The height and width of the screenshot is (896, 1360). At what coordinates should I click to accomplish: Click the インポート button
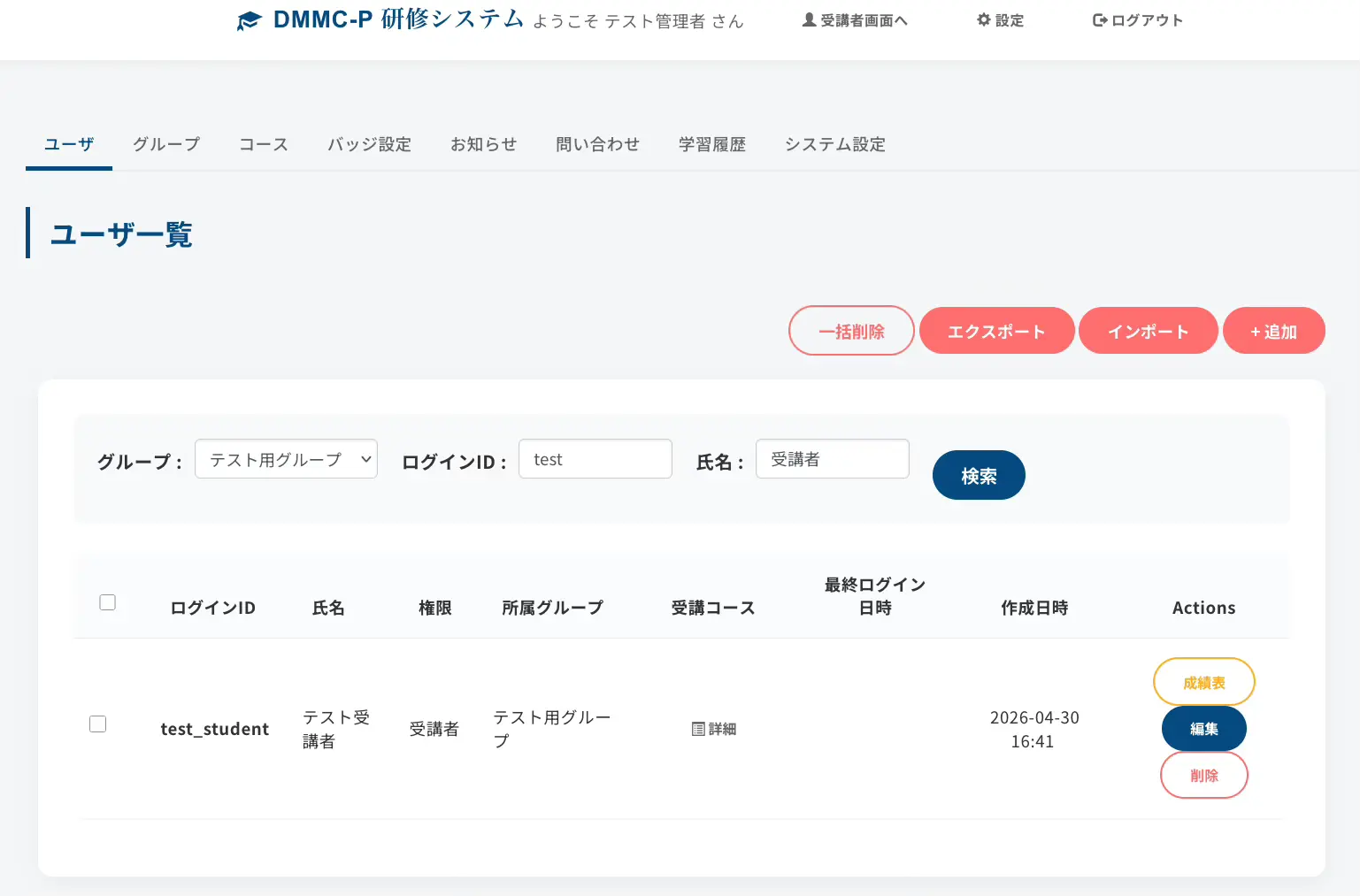(1148, 331)
